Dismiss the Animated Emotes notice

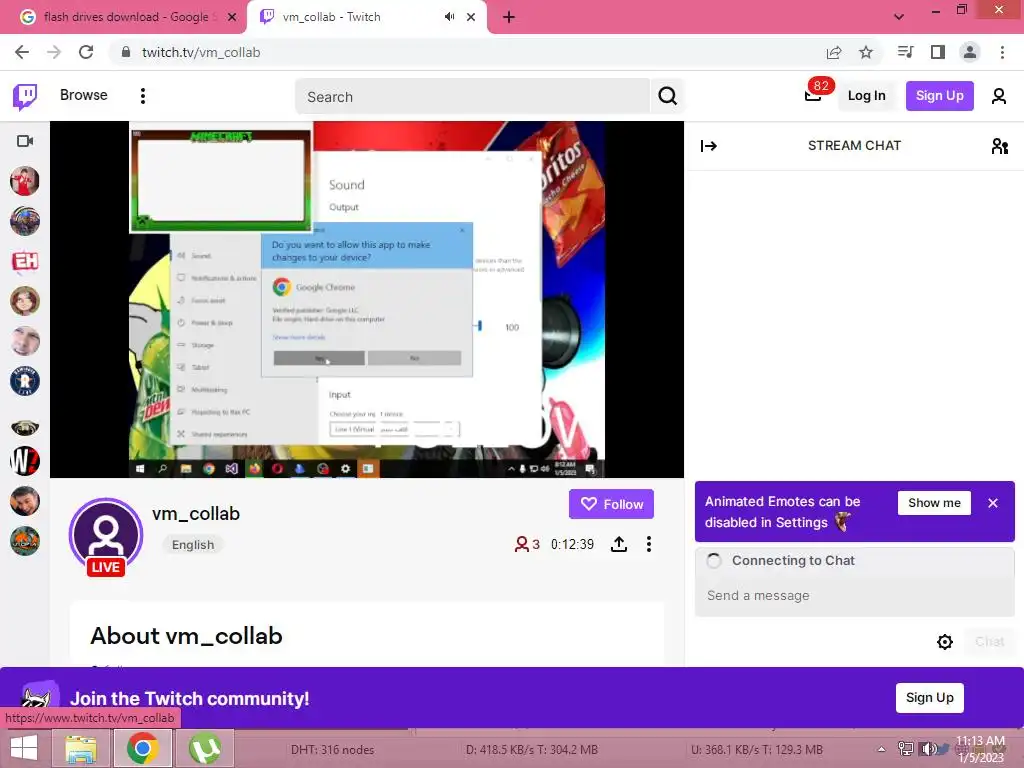[993, 503]
